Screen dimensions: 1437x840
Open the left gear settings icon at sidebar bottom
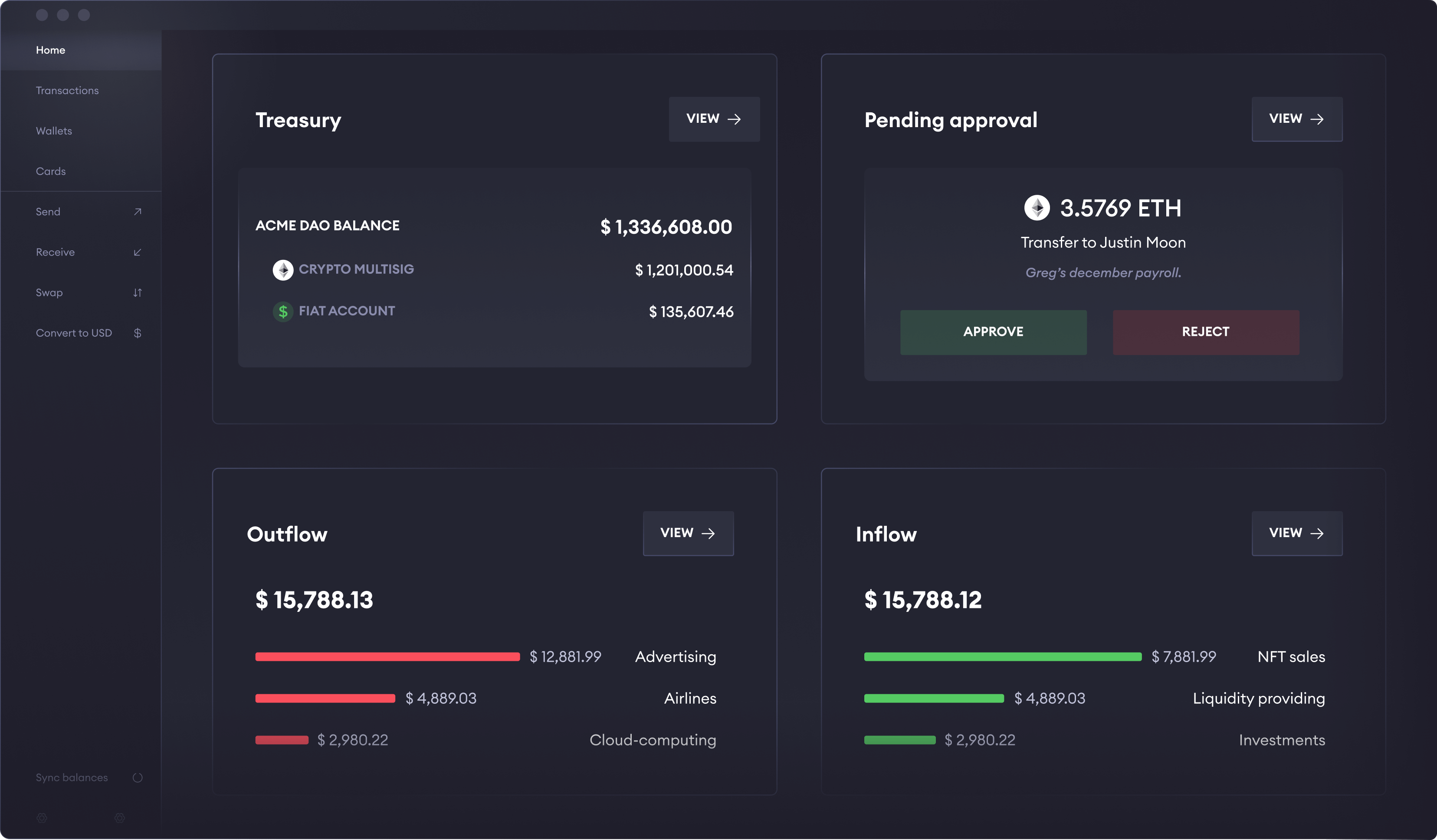pos(42,818)
